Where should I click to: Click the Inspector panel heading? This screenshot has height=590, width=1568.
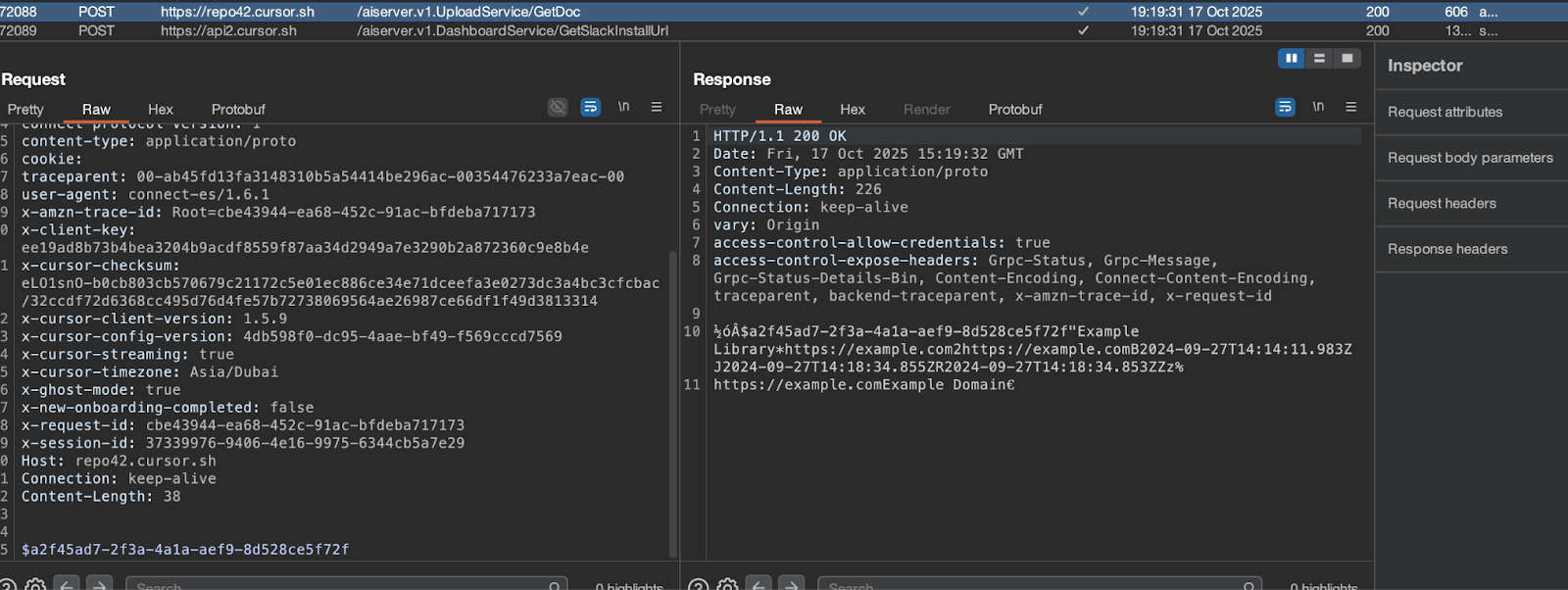tap(1425, 66)
